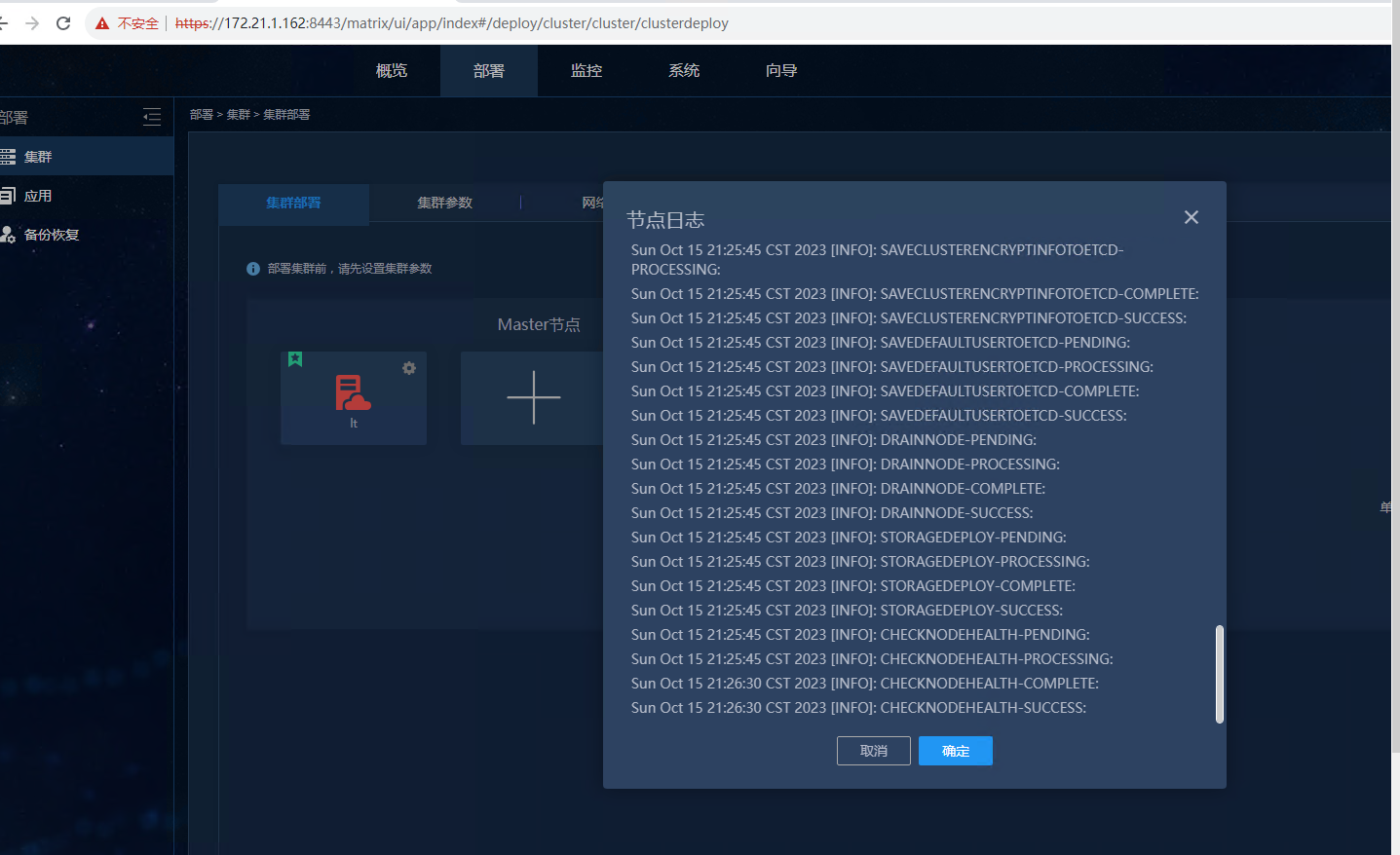Click the 部署 breadcrumb link

click(202, 115)
